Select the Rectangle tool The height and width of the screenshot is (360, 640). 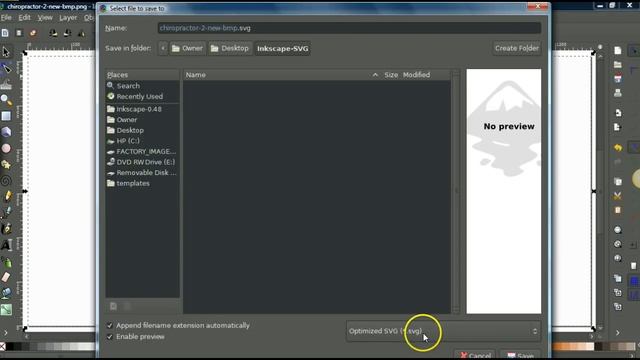(6, 116)
